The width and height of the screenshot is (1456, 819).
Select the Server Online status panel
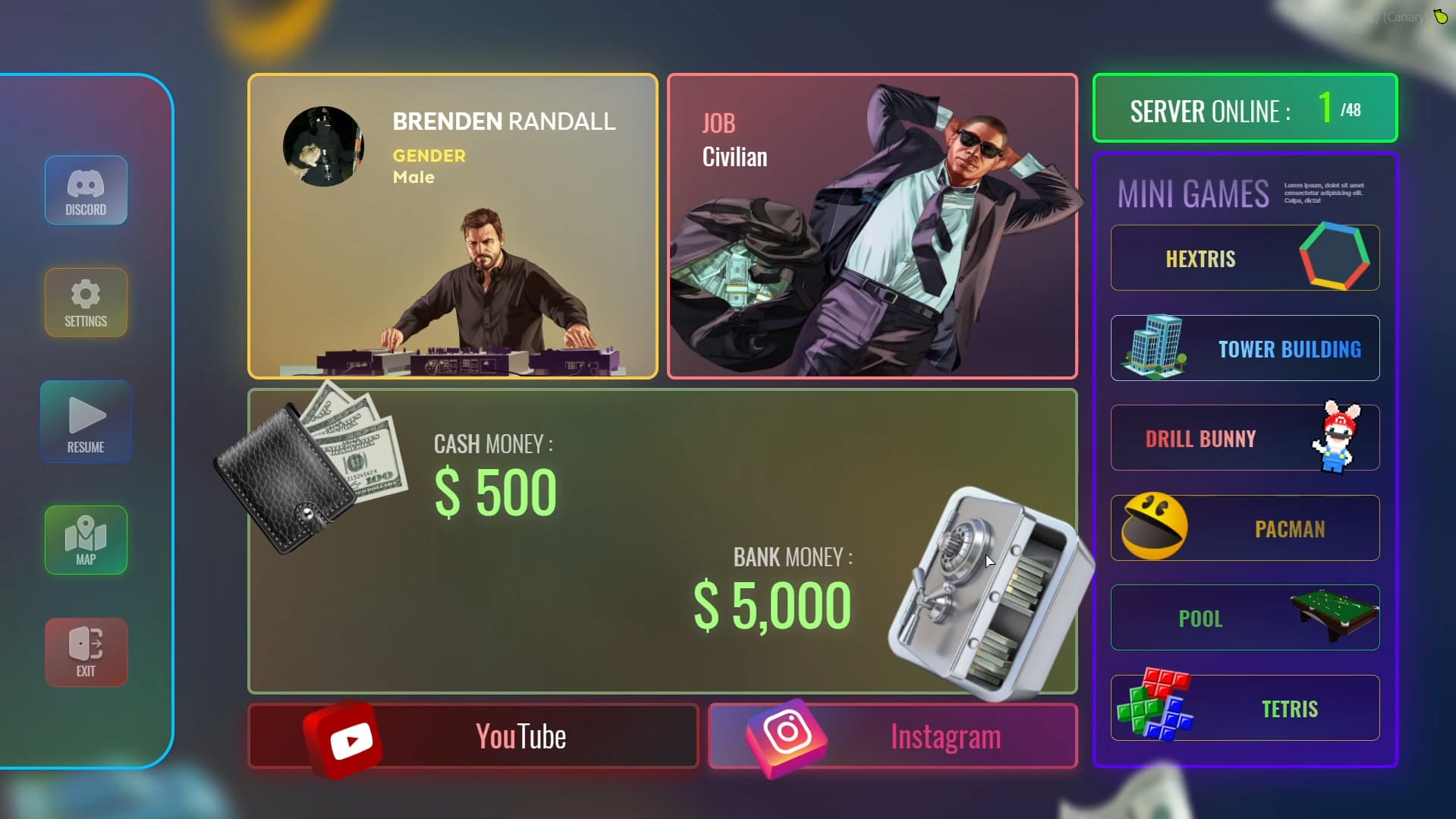click(1245, 108)
